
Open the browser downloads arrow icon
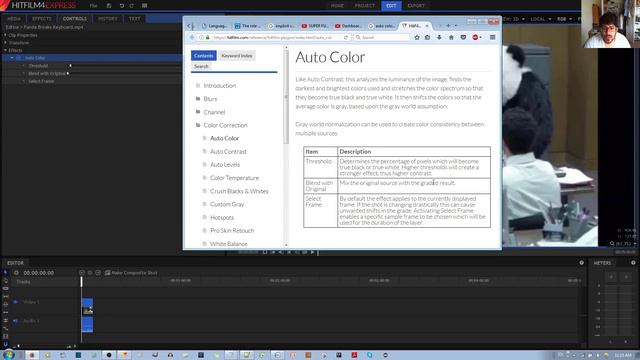[439, 37]
